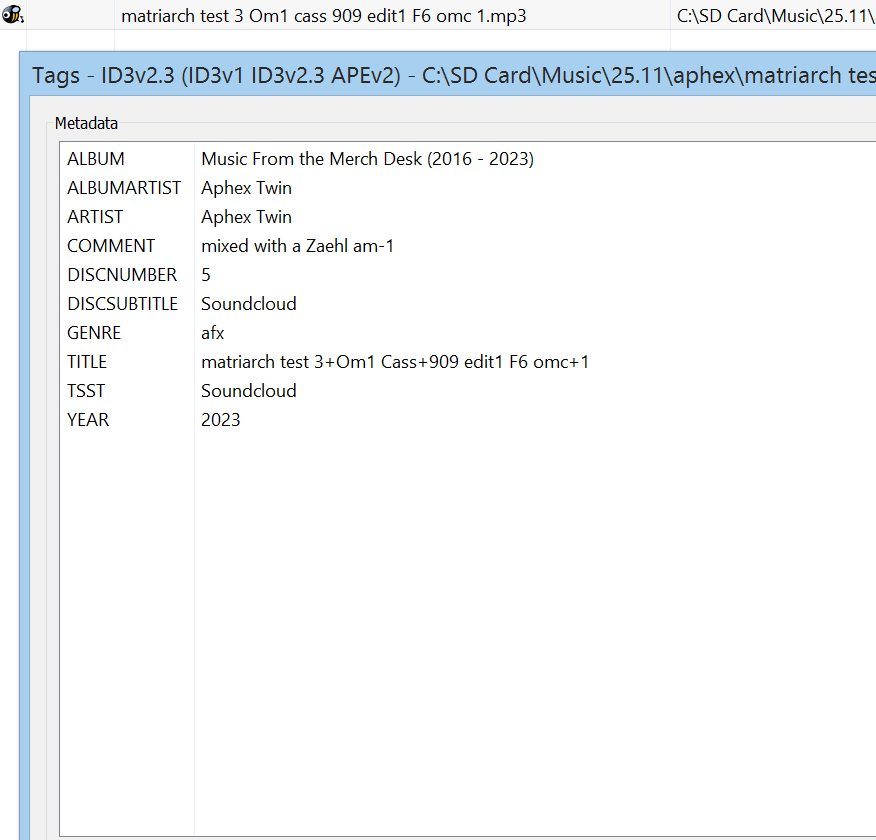The image size is (876, 840).
Task: Click the year value 2023
Action: click(220, 420)
